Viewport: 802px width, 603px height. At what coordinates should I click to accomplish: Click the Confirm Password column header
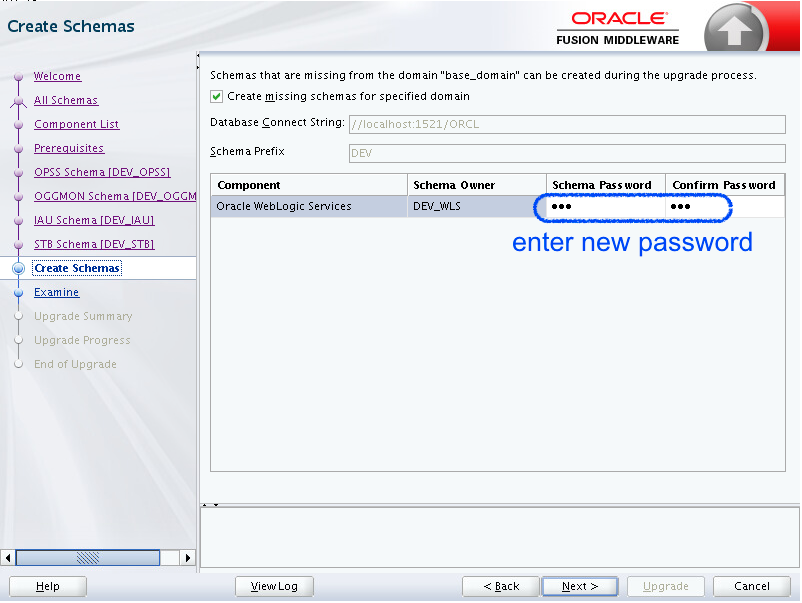(725, 185)
